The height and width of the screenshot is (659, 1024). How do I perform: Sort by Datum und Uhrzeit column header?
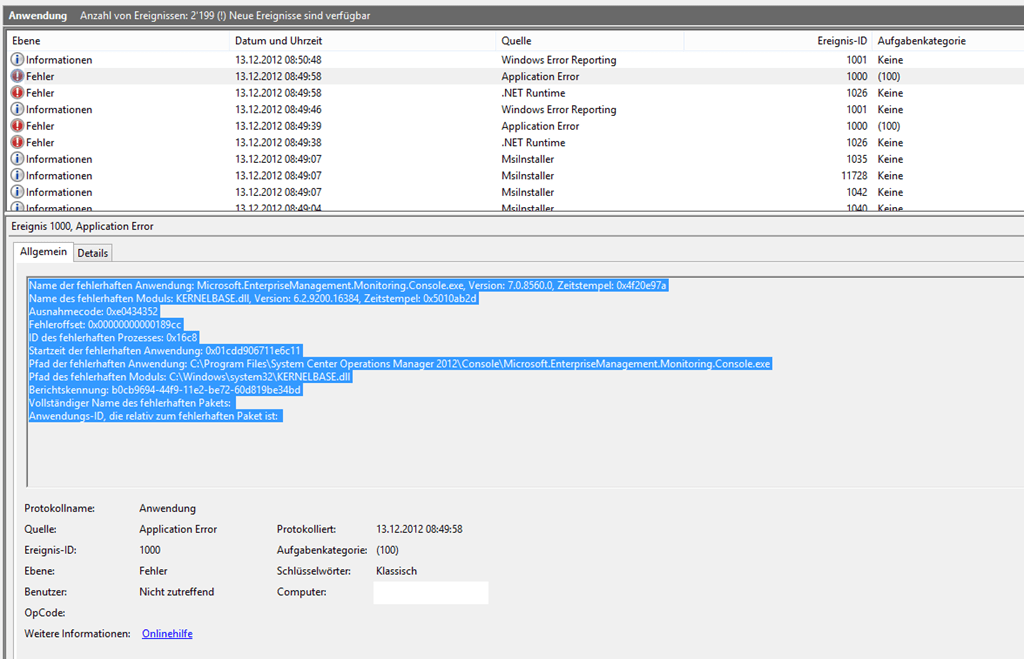tap(362, 40)
